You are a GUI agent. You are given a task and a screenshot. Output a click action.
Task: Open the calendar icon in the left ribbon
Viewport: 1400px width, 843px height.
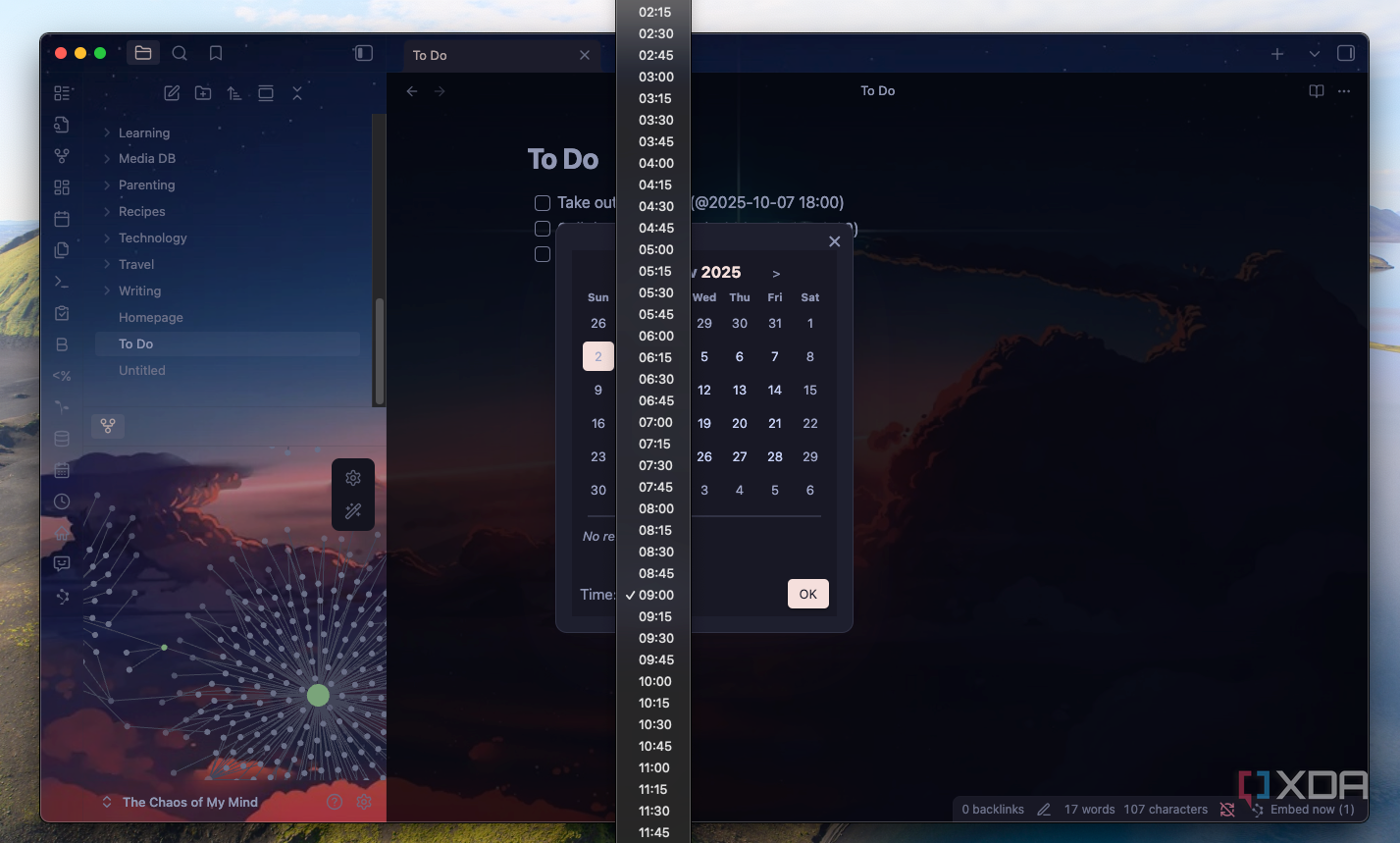click(62, 218)
